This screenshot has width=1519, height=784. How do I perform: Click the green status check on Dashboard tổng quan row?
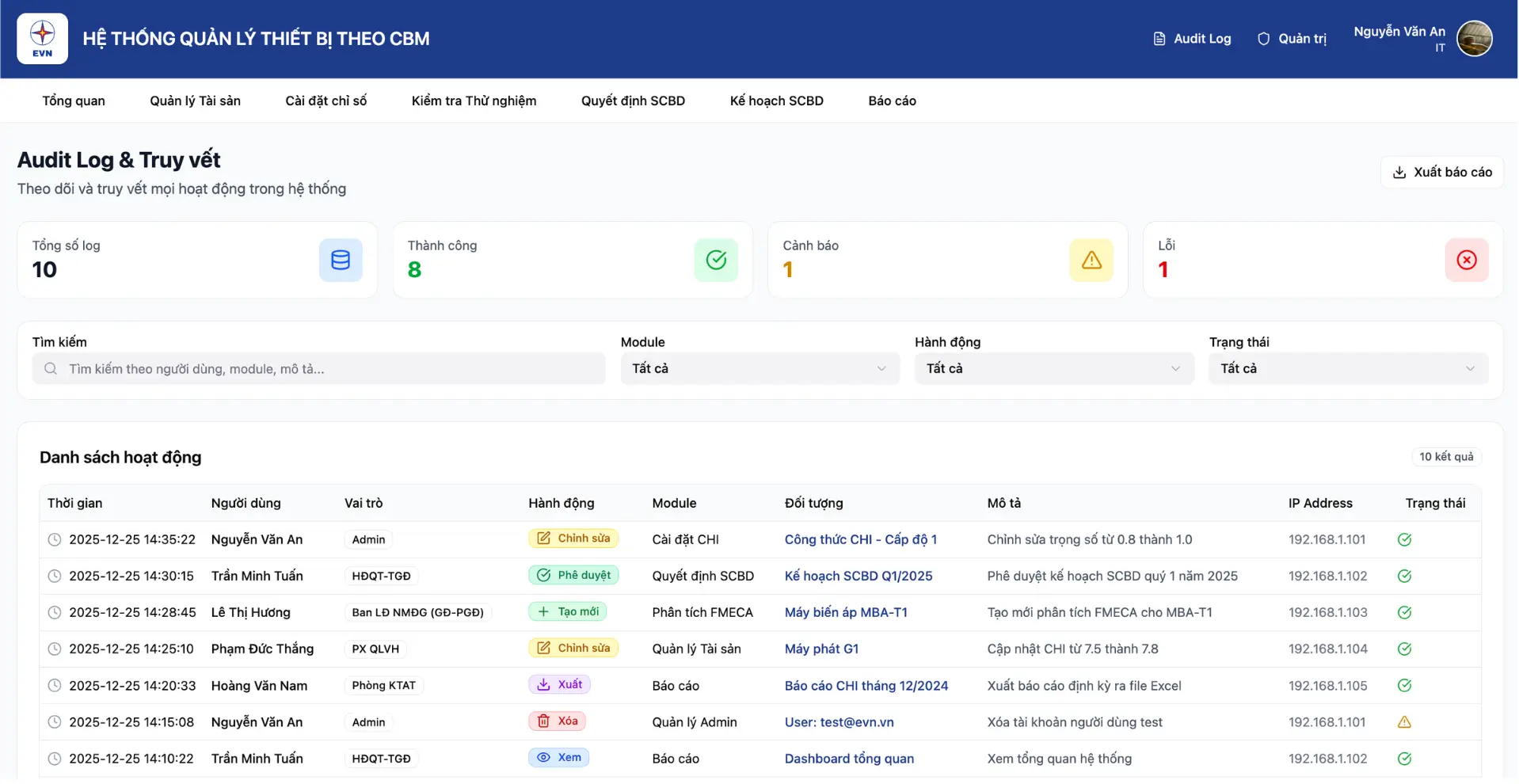[x=1405, y=758]
